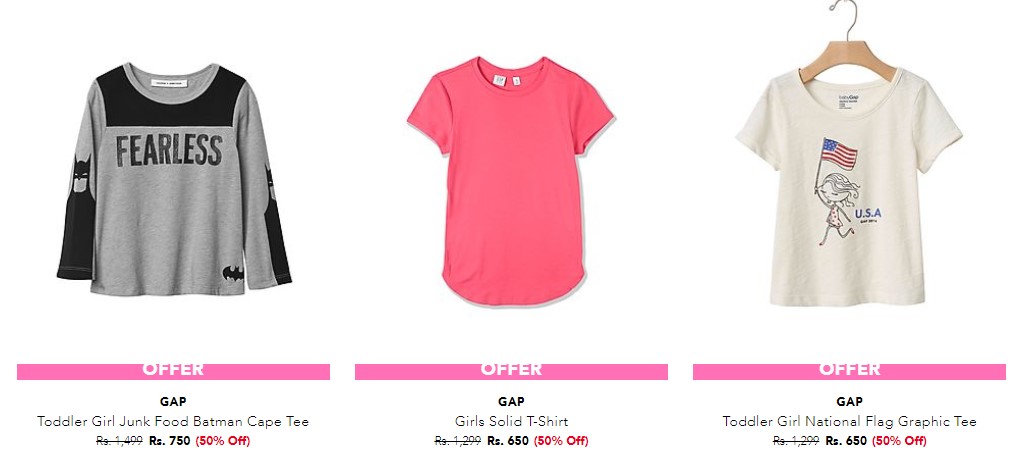Image resolution: width=1025 pixels, height=463 pixels.
Task: Select GAP brand name under flag graphic tee
Action: click(x=849, y=402)
